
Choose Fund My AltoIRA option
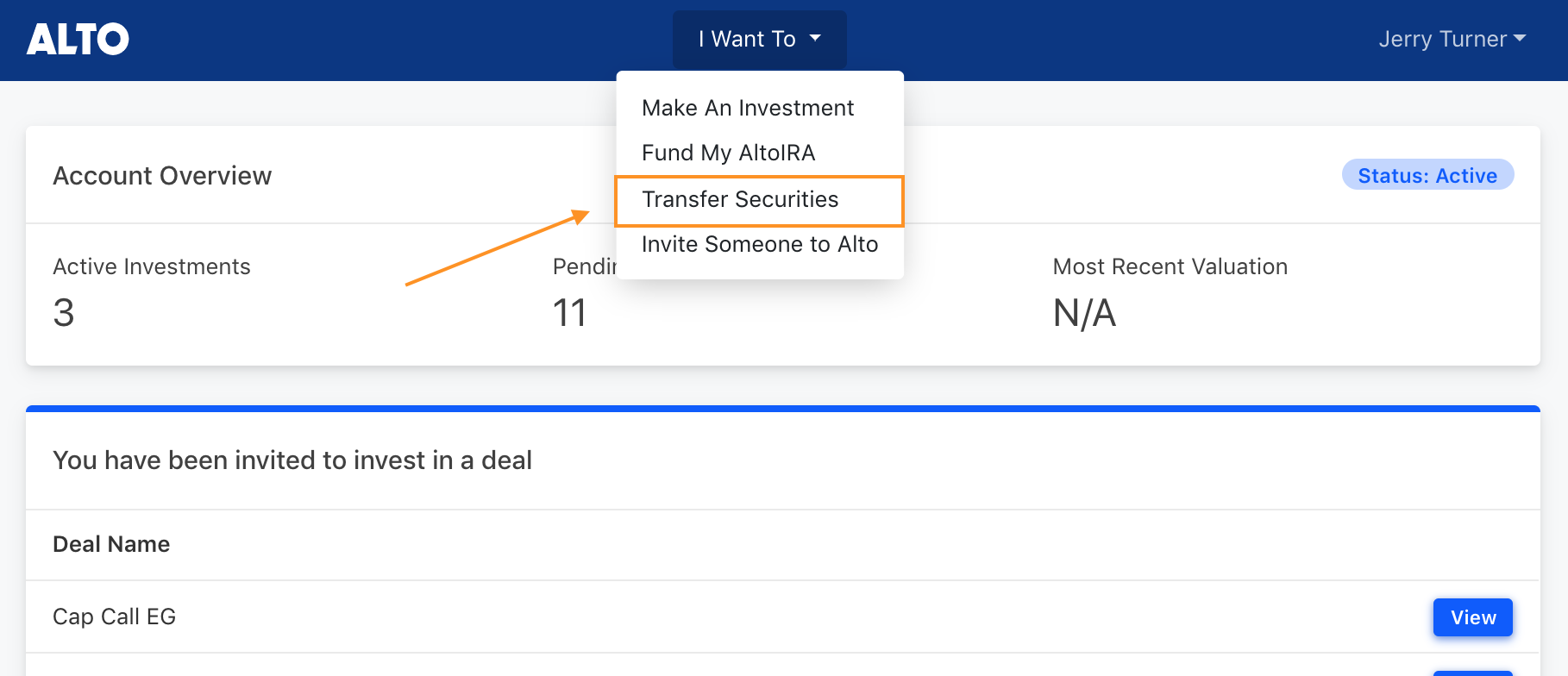point(728,153)
